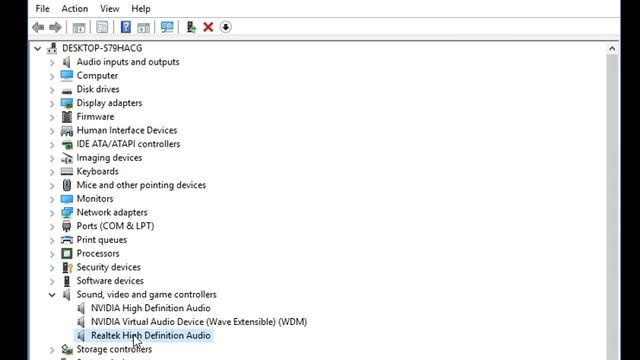The width and height of the screenshot is (640, 360).
Task: Select NVIDIA Virtual Audio Device (Wave Extensible)
Action: coord(199,322)
